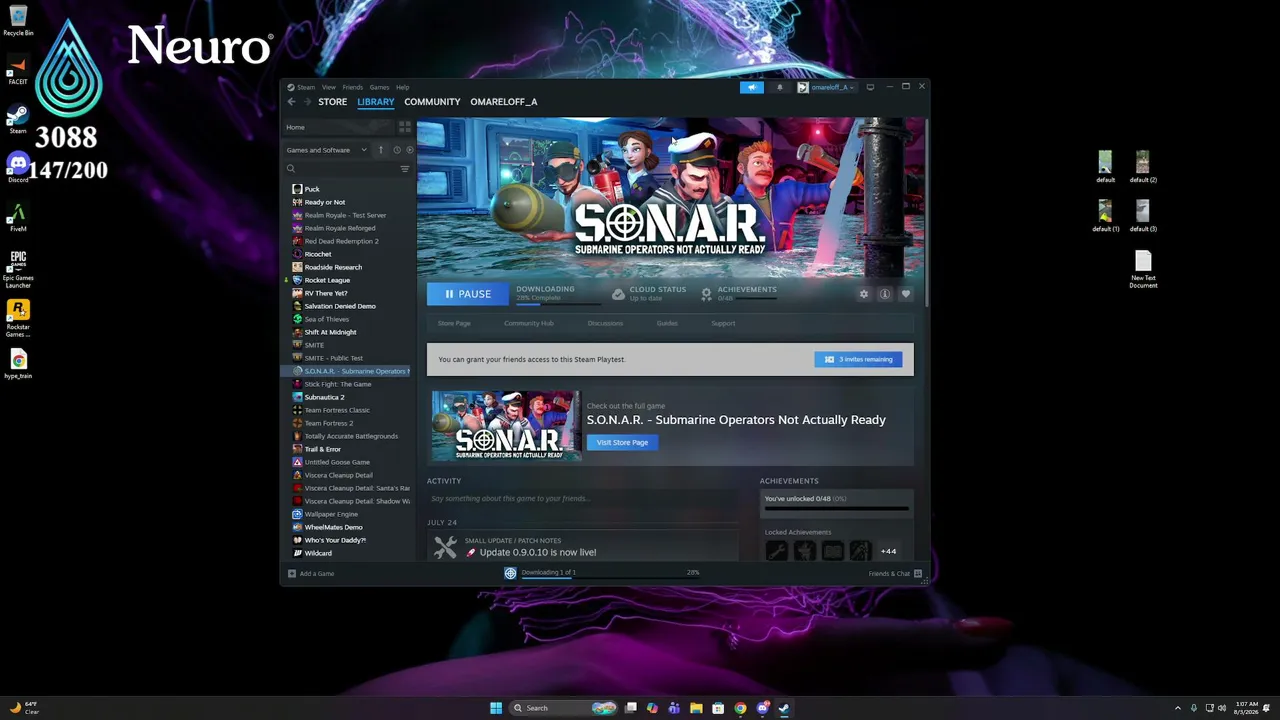This screenshot has width=1280, height=720.
Task: Open the Games menu
Action: pyautogui.click(x=379, y=87)
